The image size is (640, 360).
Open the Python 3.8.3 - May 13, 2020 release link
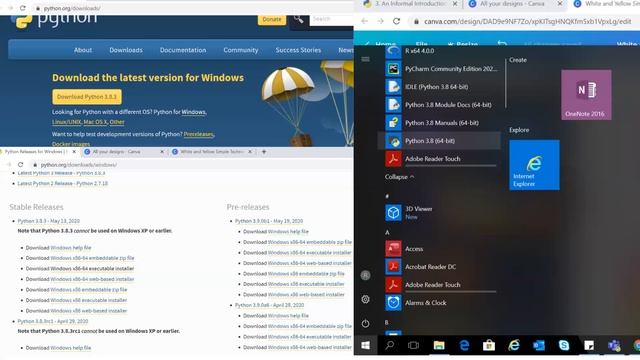(49, 221)
